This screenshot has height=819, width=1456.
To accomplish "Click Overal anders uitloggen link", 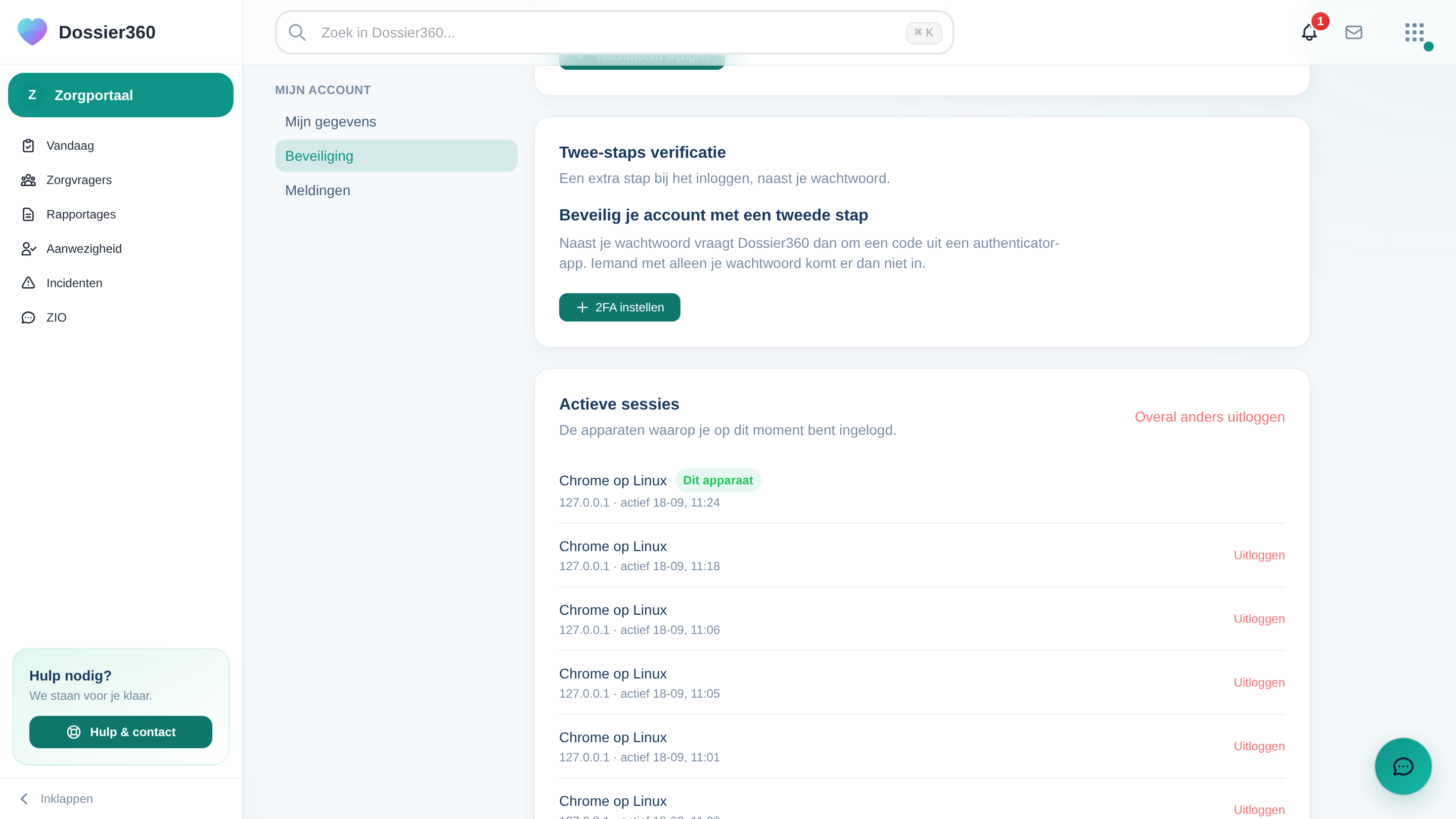I will 1210,417.
